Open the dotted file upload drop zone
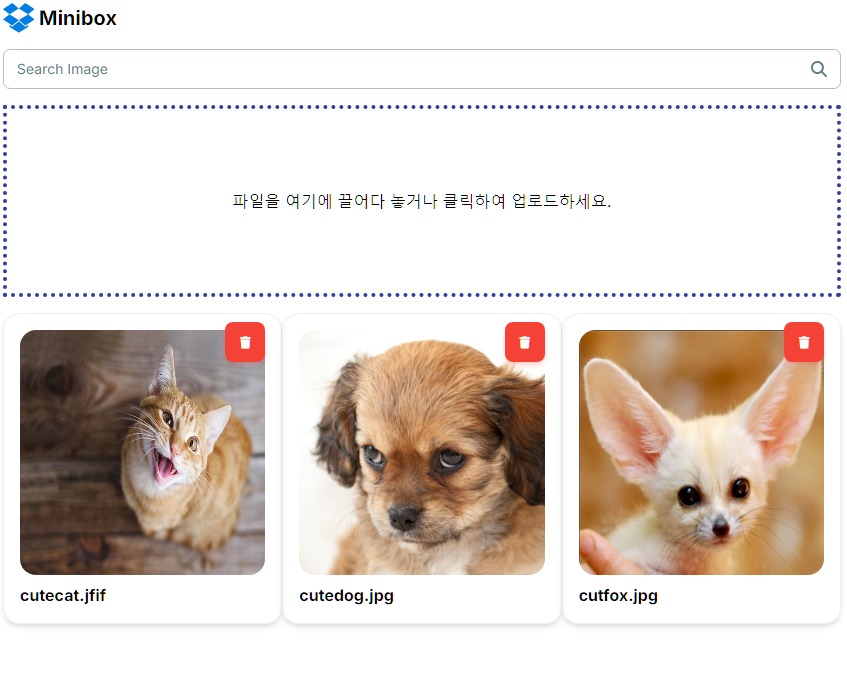Screen dimensions: 847x691 click(x=422, y=201)
